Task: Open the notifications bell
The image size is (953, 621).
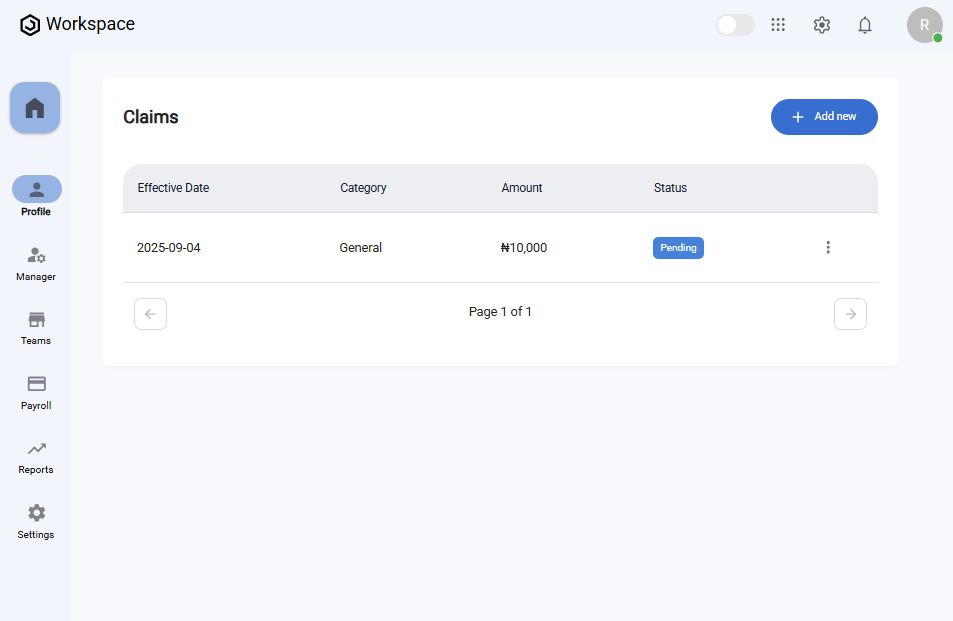Action: pos(865,25)
